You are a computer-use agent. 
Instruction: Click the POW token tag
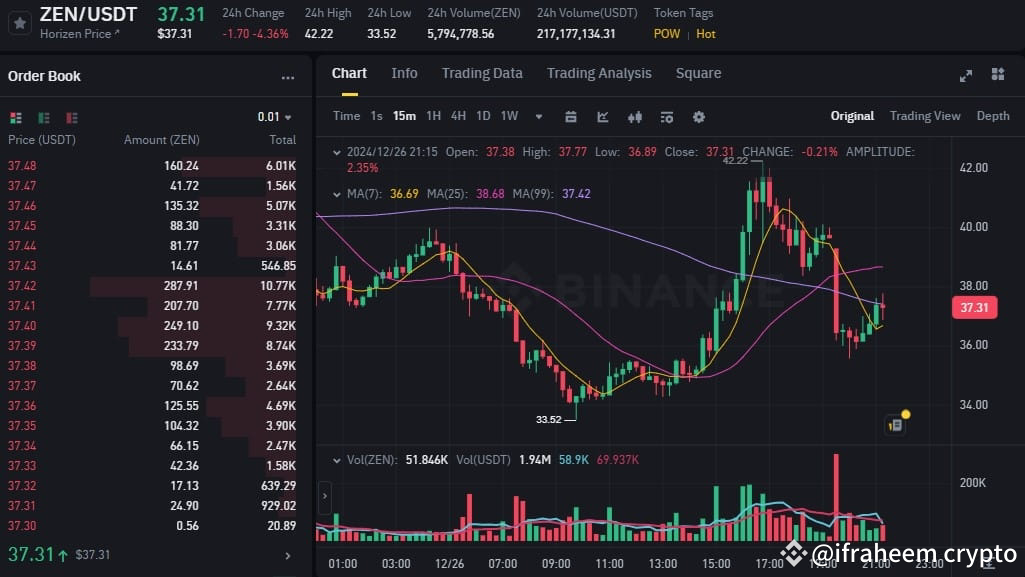666,33
